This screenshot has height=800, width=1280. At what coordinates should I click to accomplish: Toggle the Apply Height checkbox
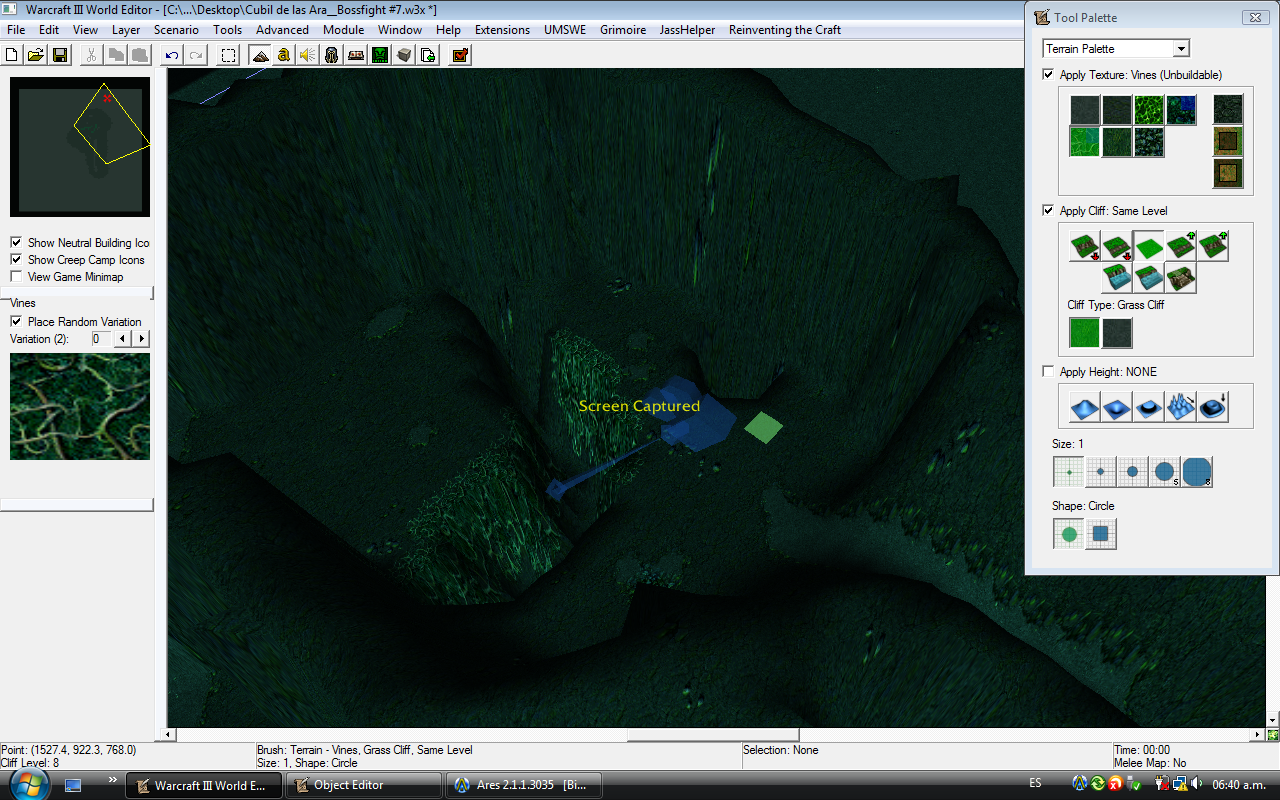(1048, 371)
